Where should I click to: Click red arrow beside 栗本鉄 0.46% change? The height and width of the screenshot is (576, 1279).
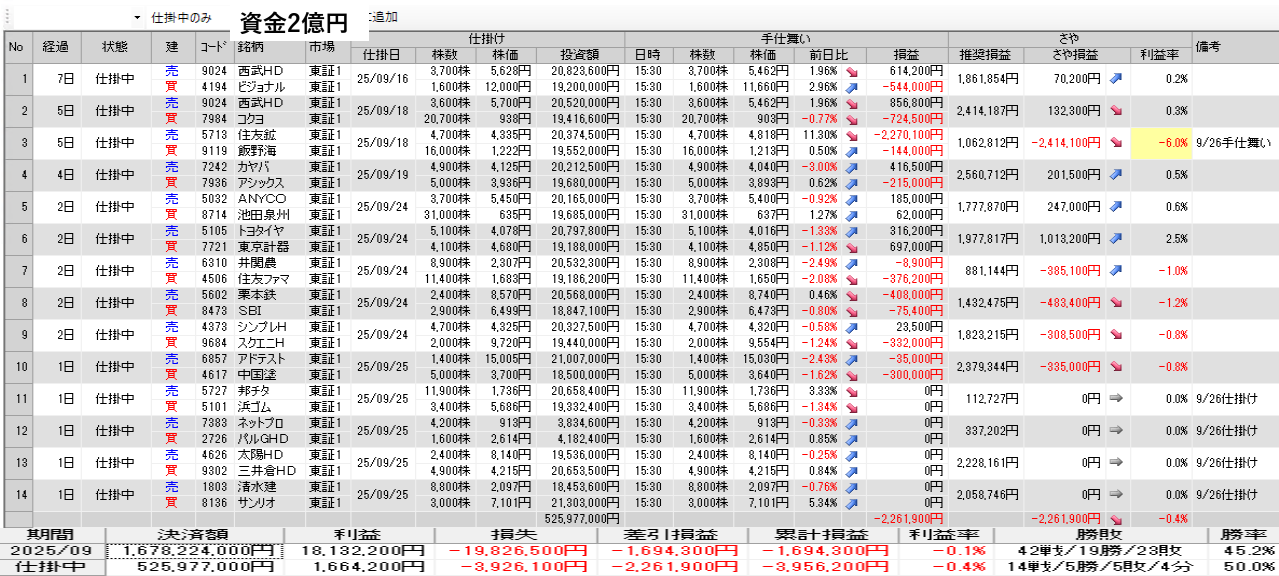coord(852,294)
